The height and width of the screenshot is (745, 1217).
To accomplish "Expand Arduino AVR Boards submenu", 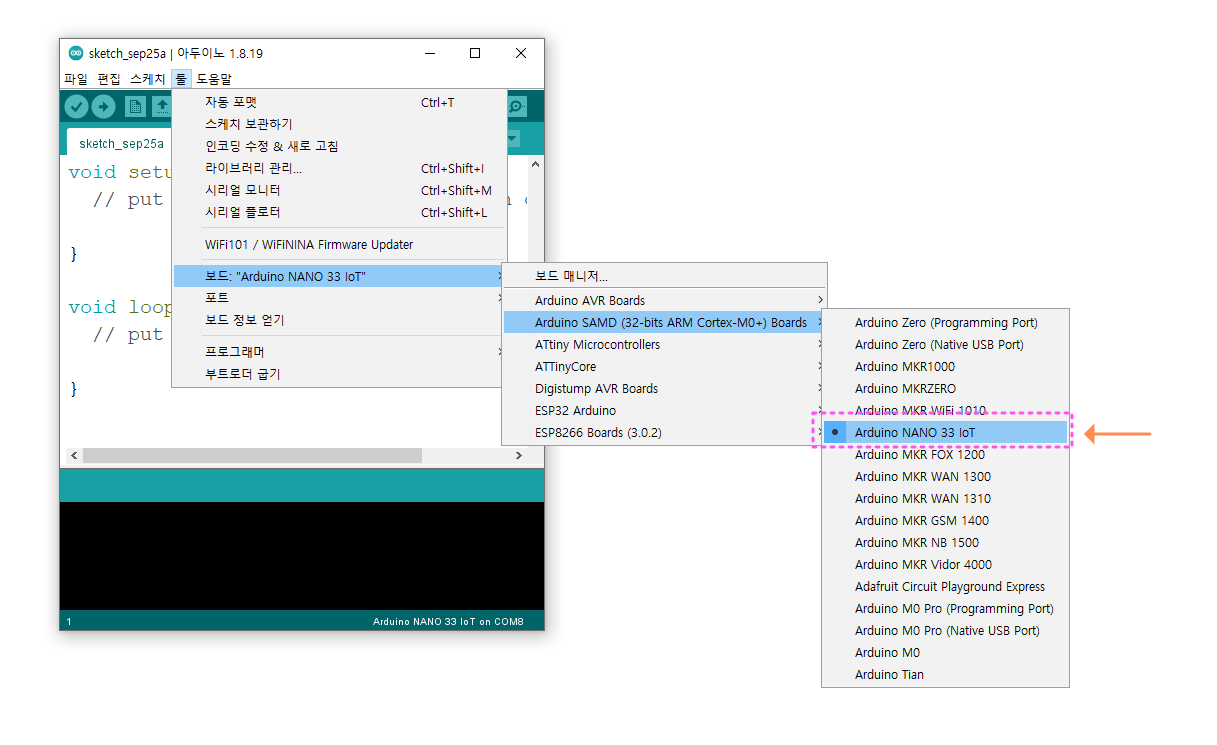I will pos(664,300).
